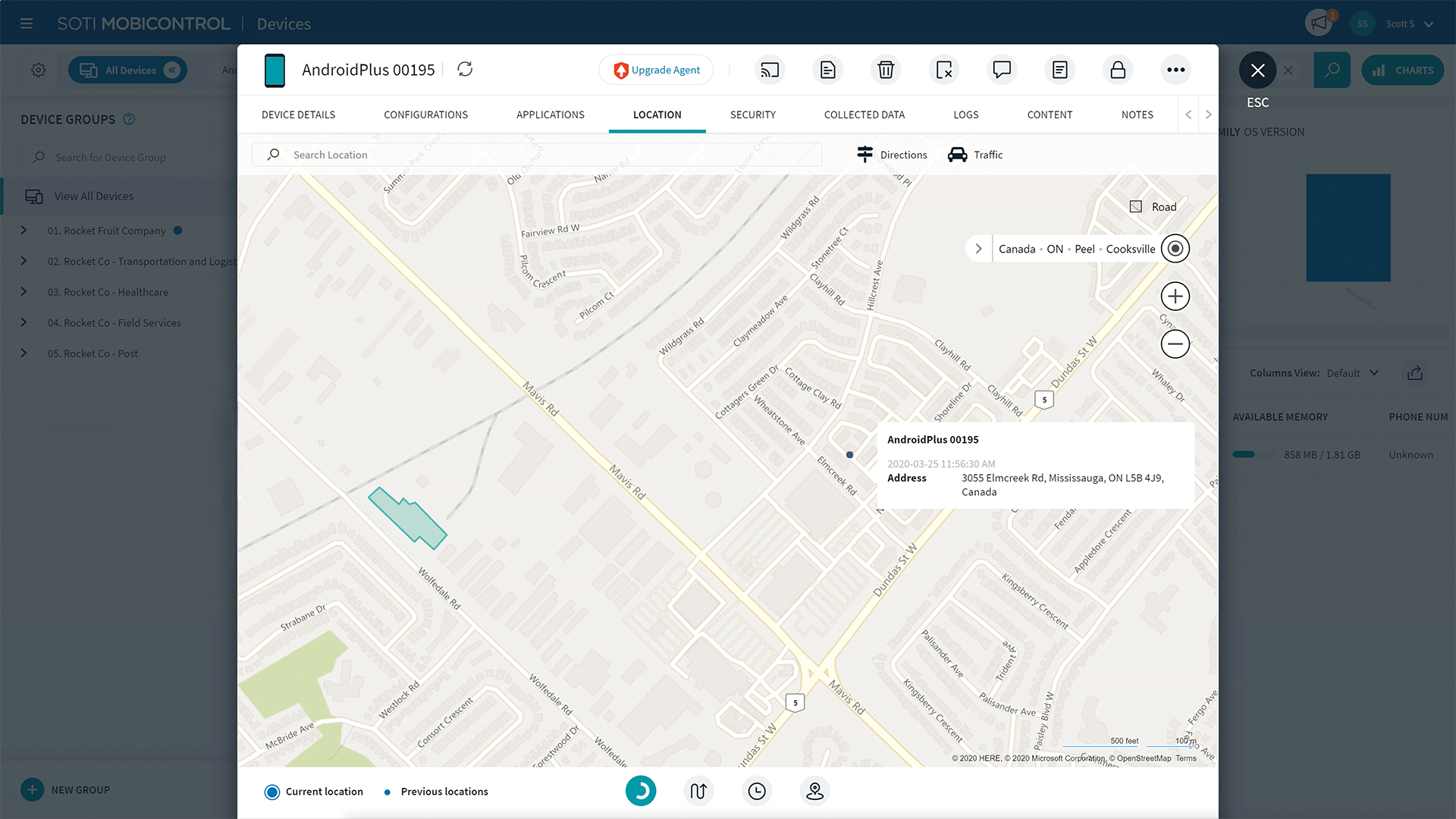Expand 01. Rocket Fruit Company group
This screenshot has width=1456, height=819.
[24, 231]
